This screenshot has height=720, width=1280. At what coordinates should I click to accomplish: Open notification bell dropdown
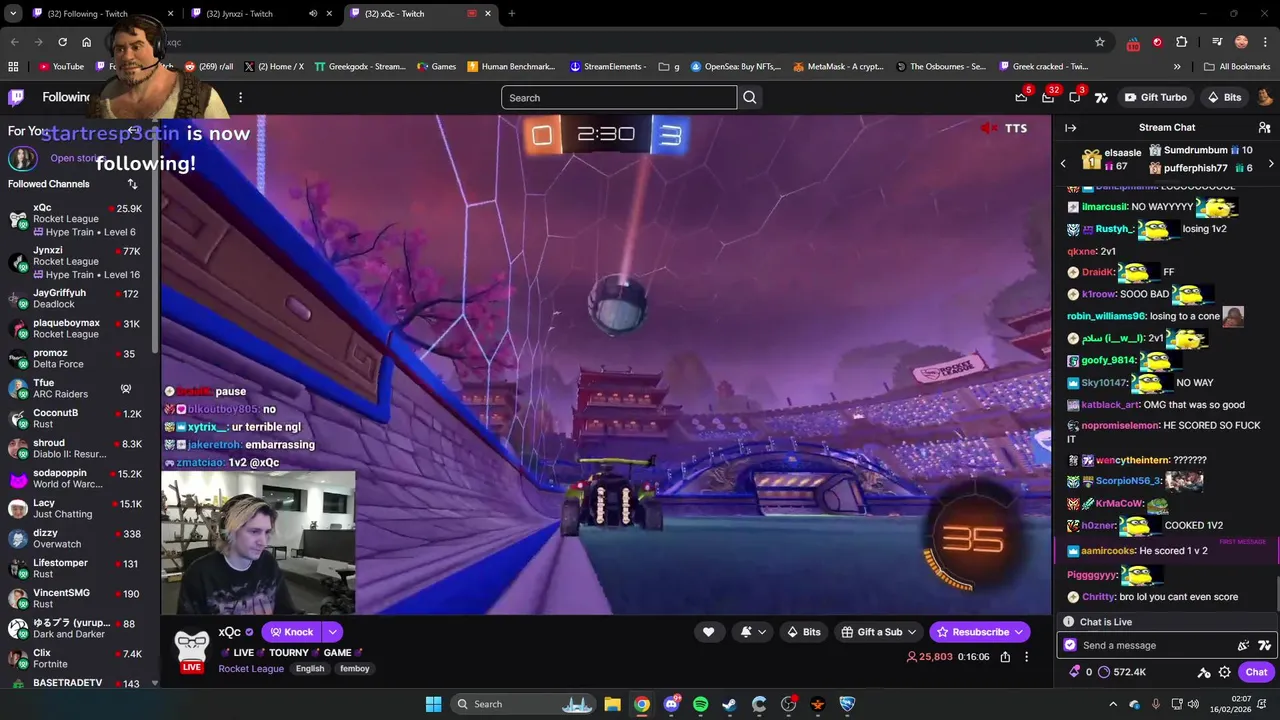pos(753,632)
